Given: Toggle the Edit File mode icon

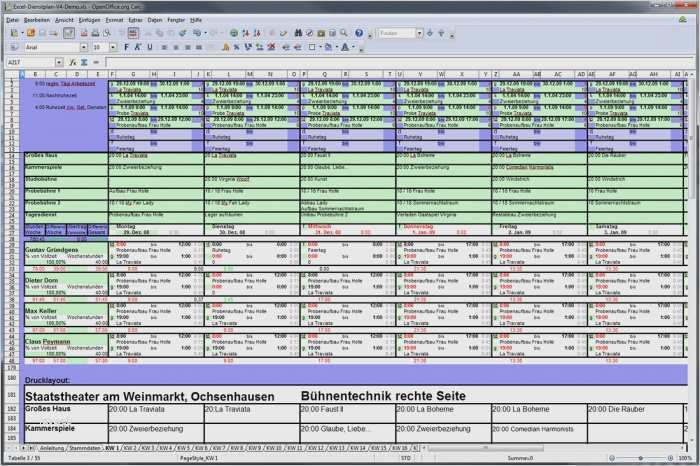Looking at the screenshot, I should tap(69, 33).
